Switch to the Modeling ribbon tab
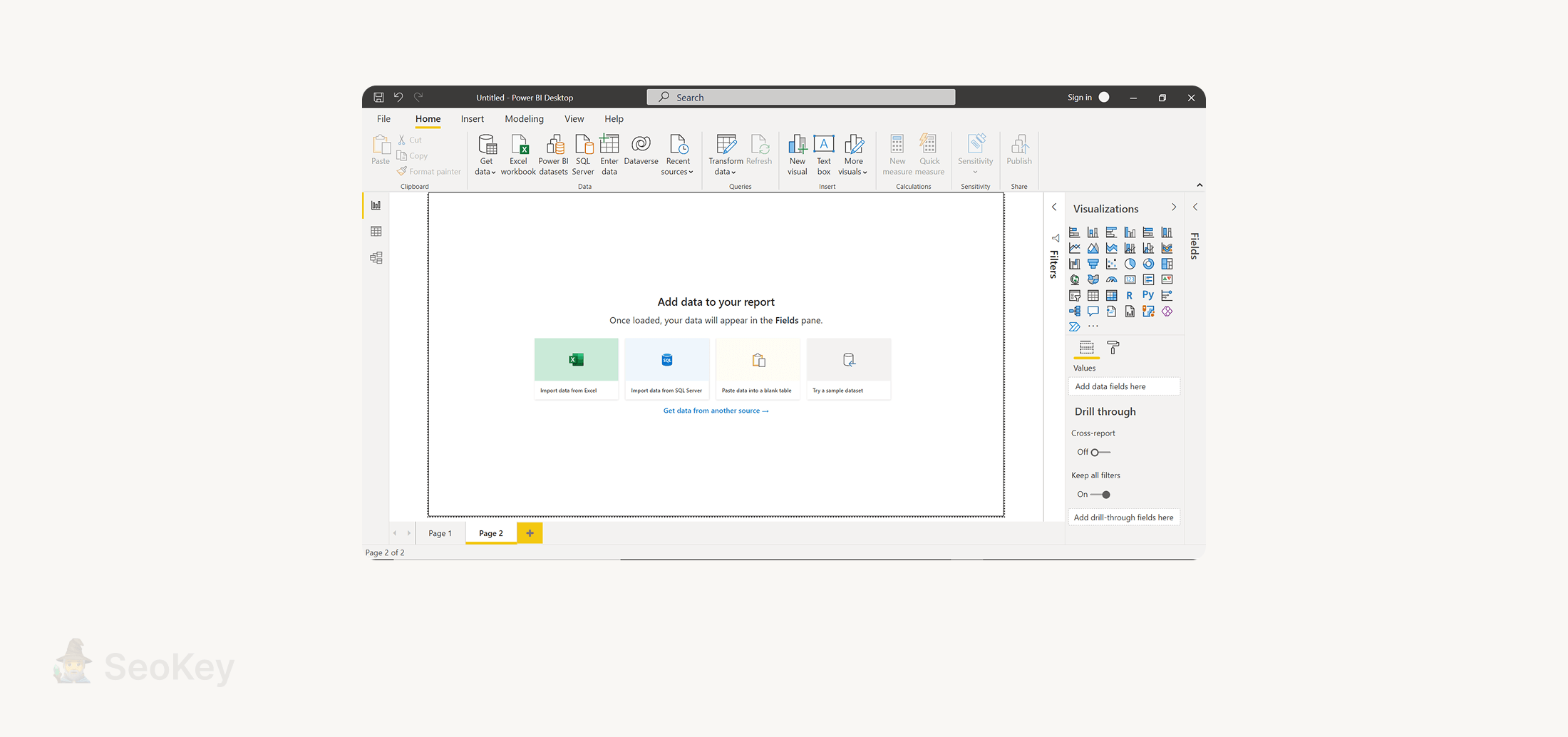Image resolution: width=1568 pixels, height=737 pixels. point(524,119)
